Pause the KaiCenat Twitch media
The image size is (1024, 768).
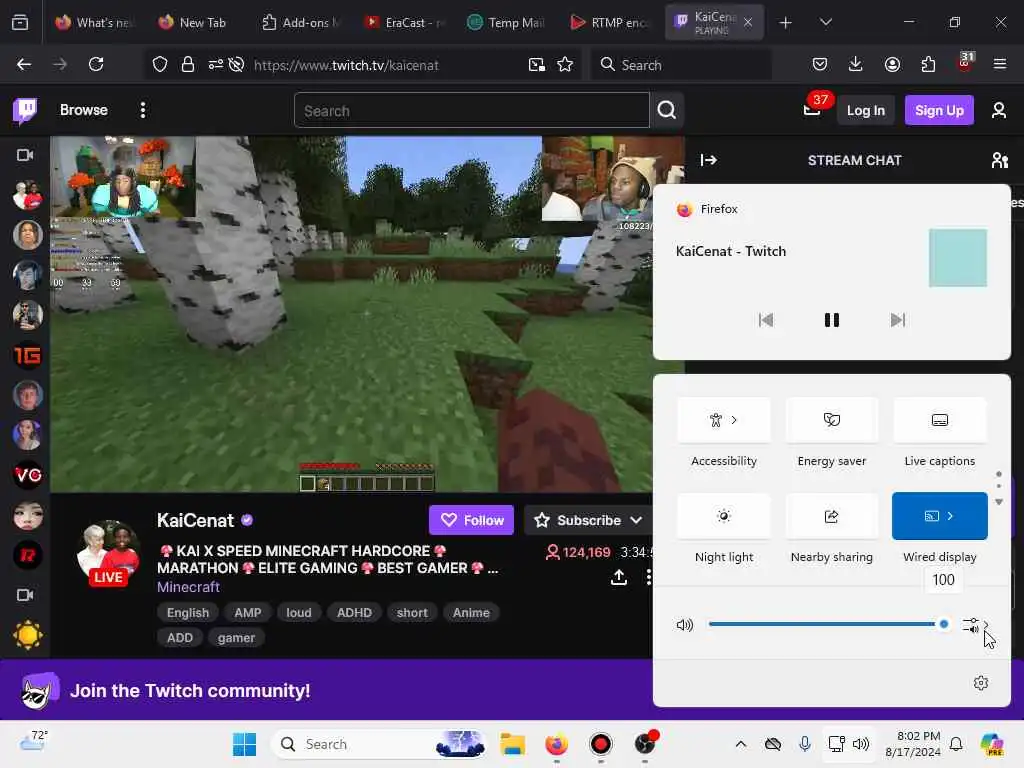[x=831, y=320]
